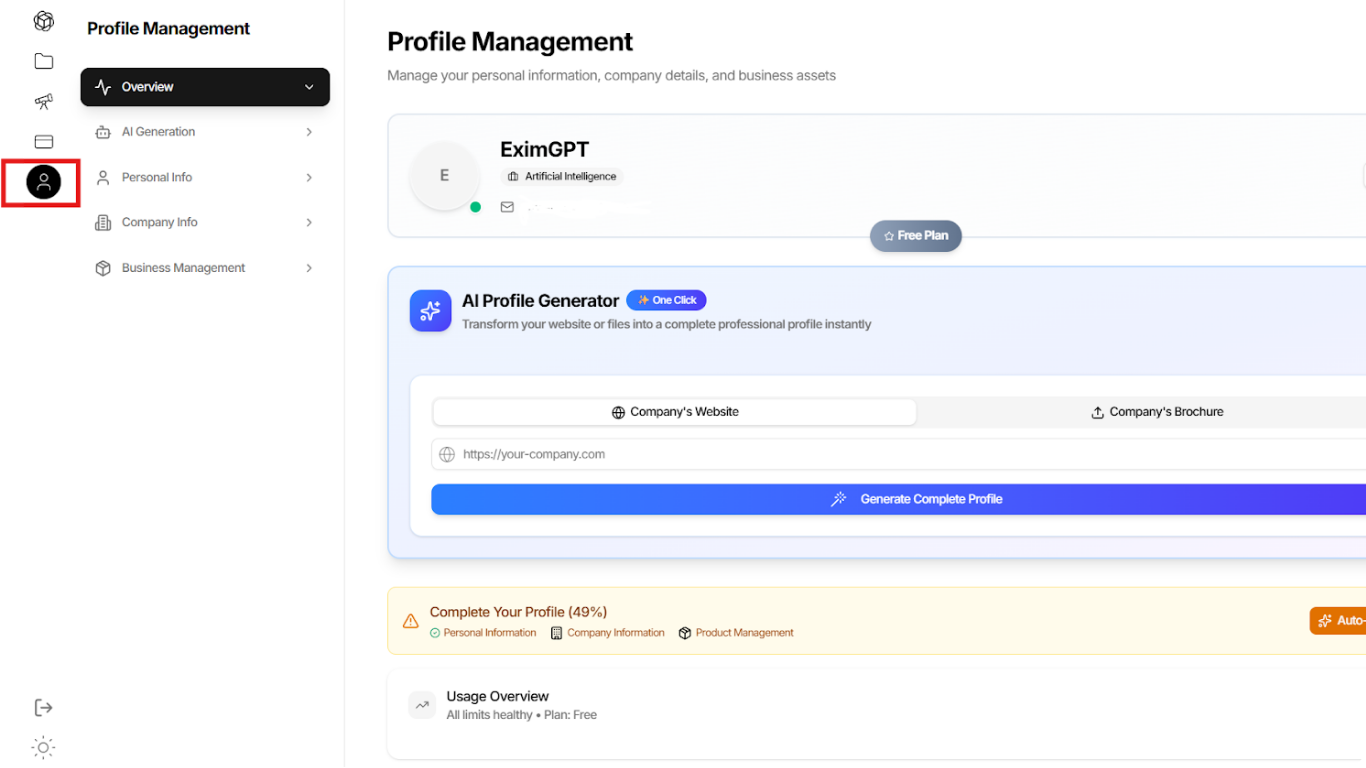The image size is (1366, 768).
Task: Toggle the light/dark theme sun icon
Action: tap(43, 747)
